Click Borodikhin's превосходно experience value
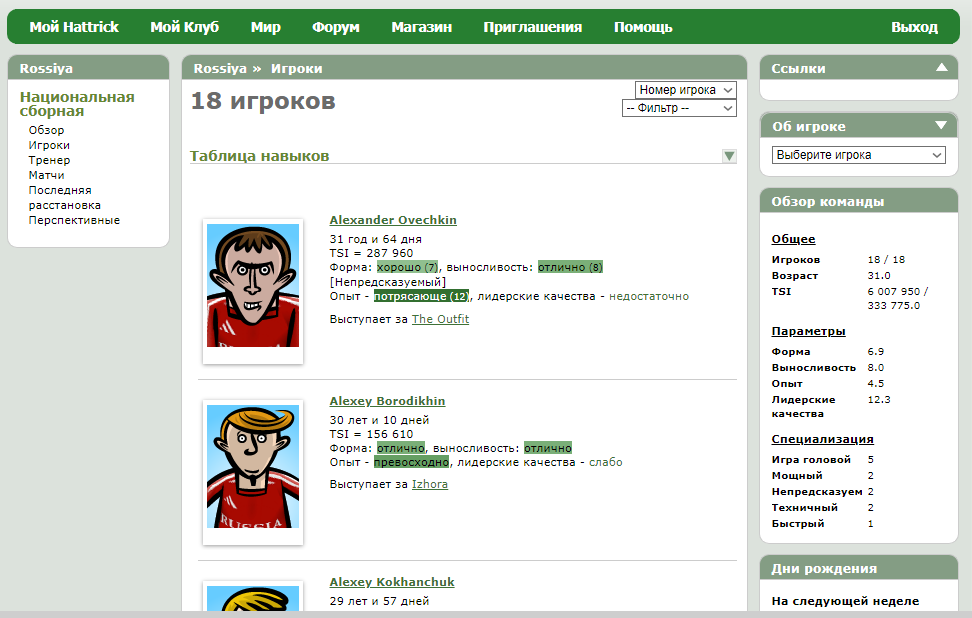The height and width of the screenshot is (618, 972). point(412,462)
